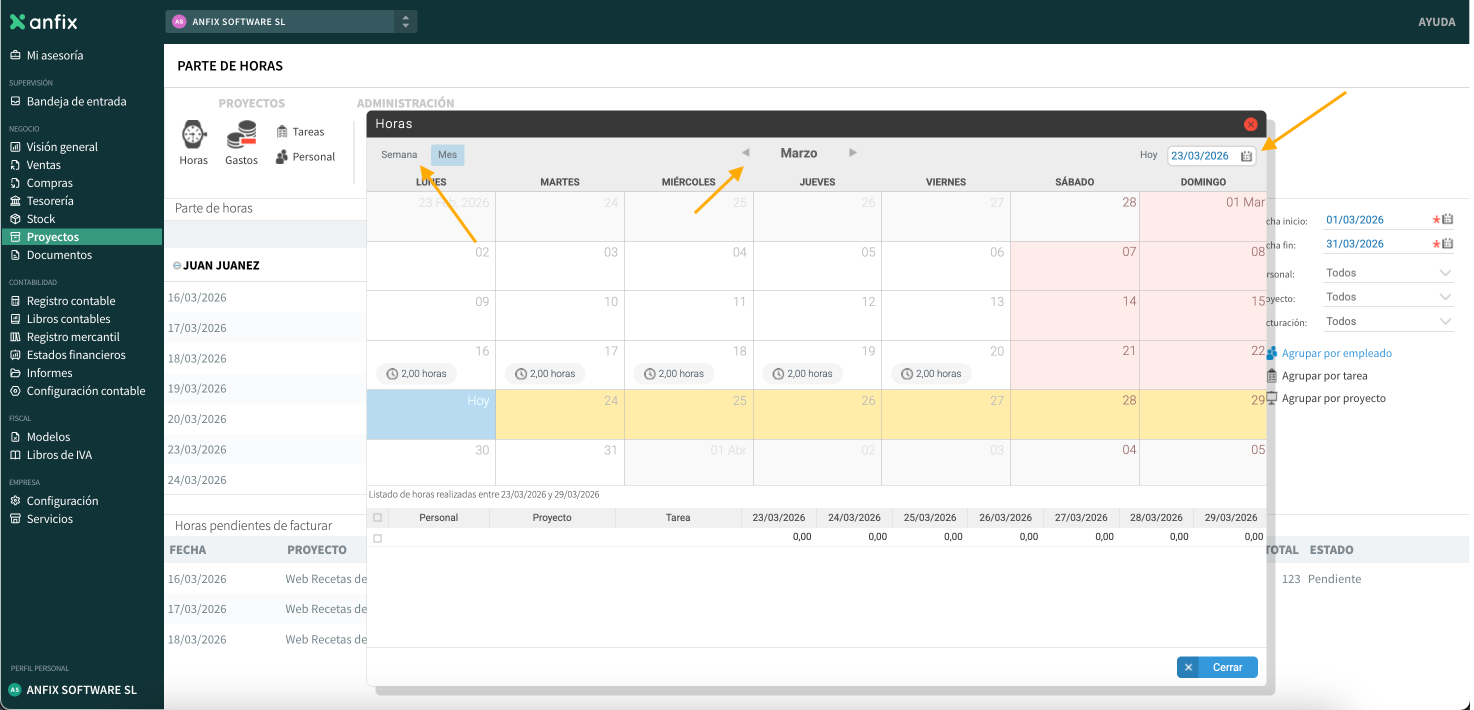The width and height of the screenshot is (1474, 710).
Task: Open the company selector ANFIX SOFTWARE SL
Action: [x=290, y=21]
